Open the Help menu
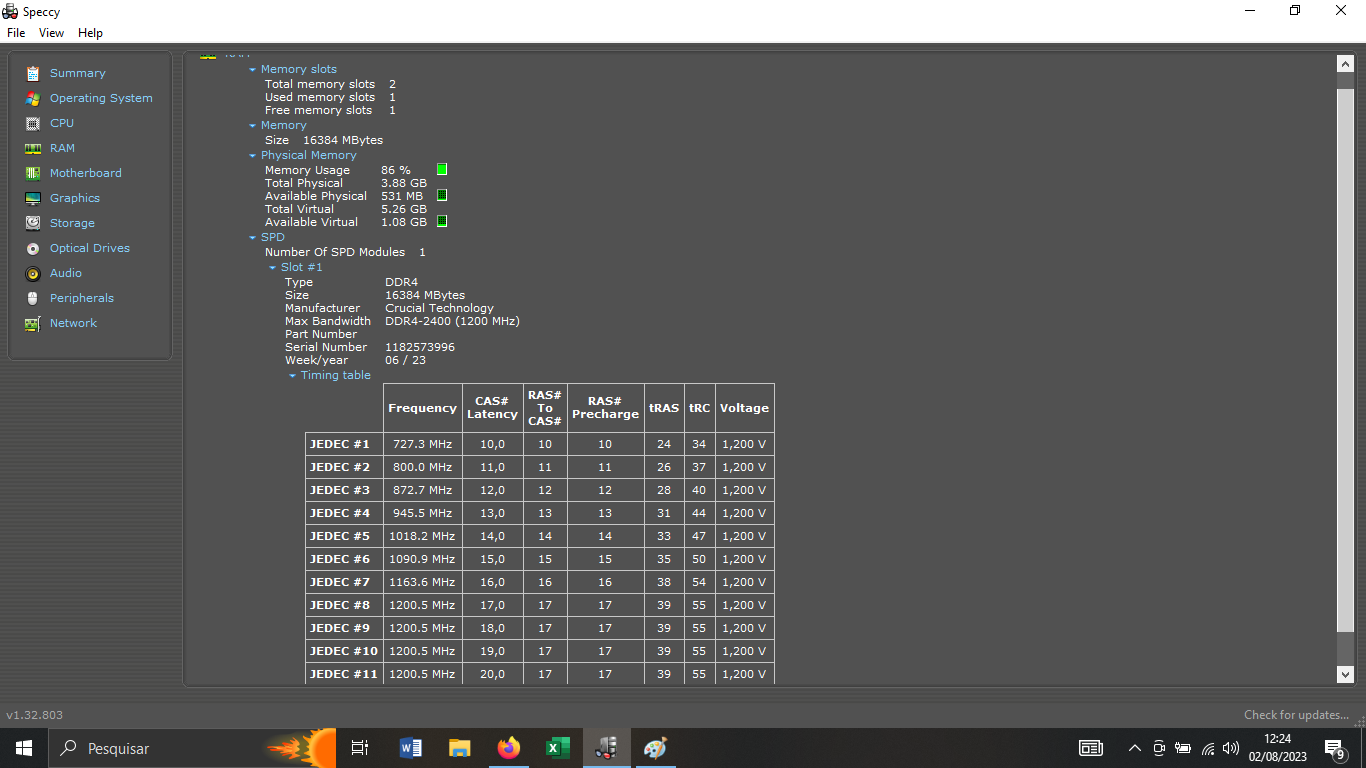 click(x=90, y=33)
